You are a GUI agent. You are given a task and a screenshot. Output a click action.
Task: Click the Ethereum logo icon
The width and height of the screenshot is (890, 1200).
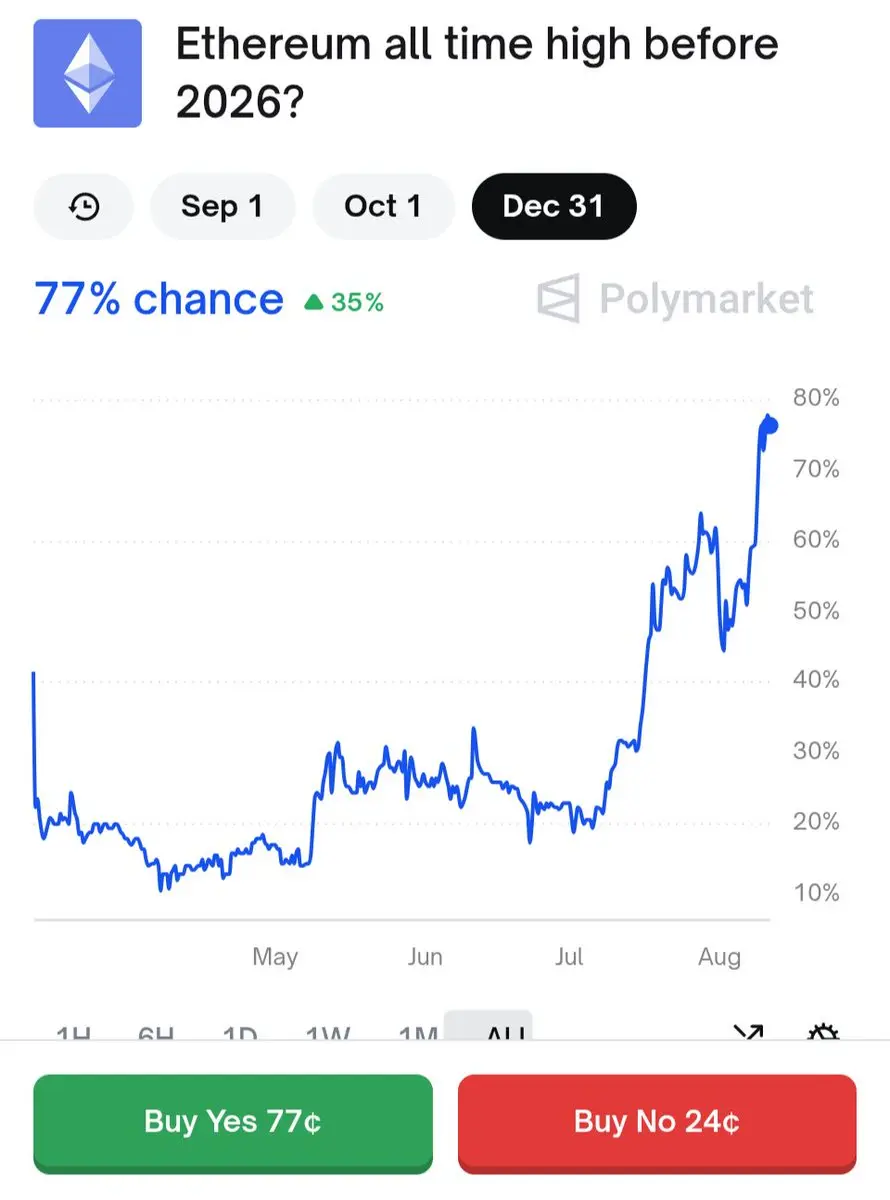pyautogui.click(x=88, y=73)
